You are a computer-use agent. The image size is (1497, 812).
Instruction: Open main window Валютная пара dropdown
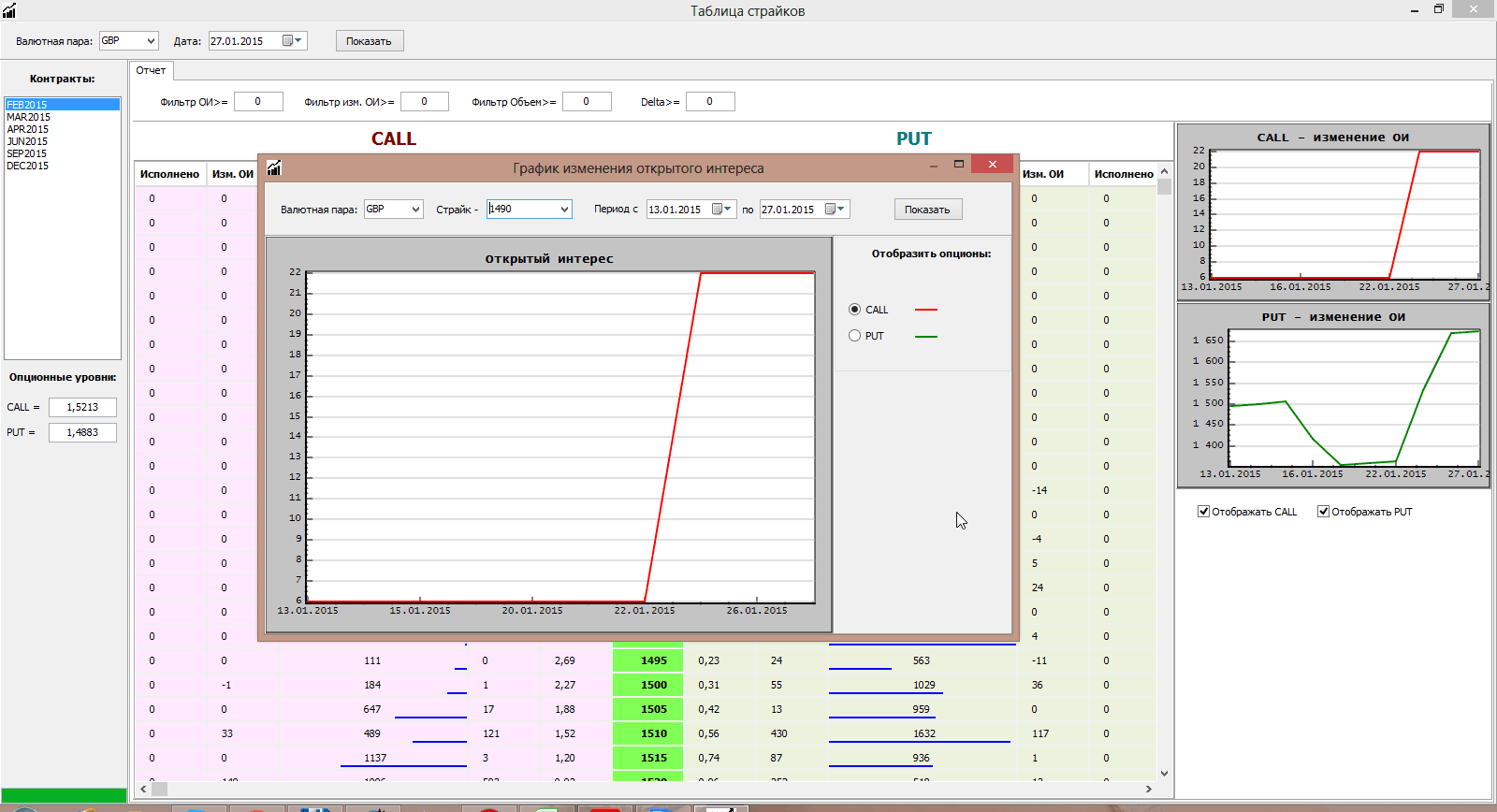[150, 41]
